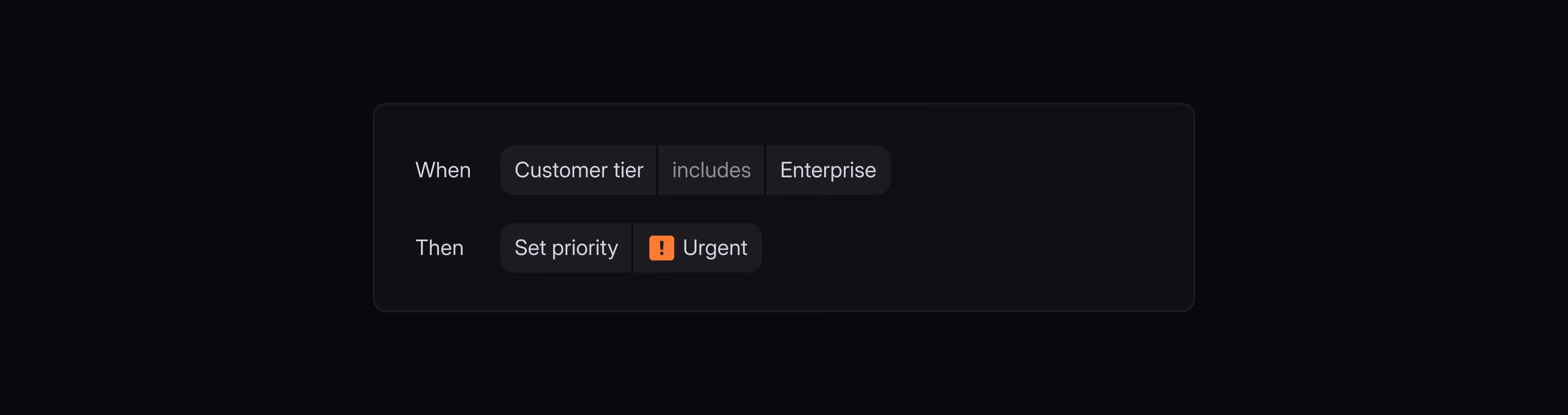Open the Set priority action selector

(x=566, y=248)
